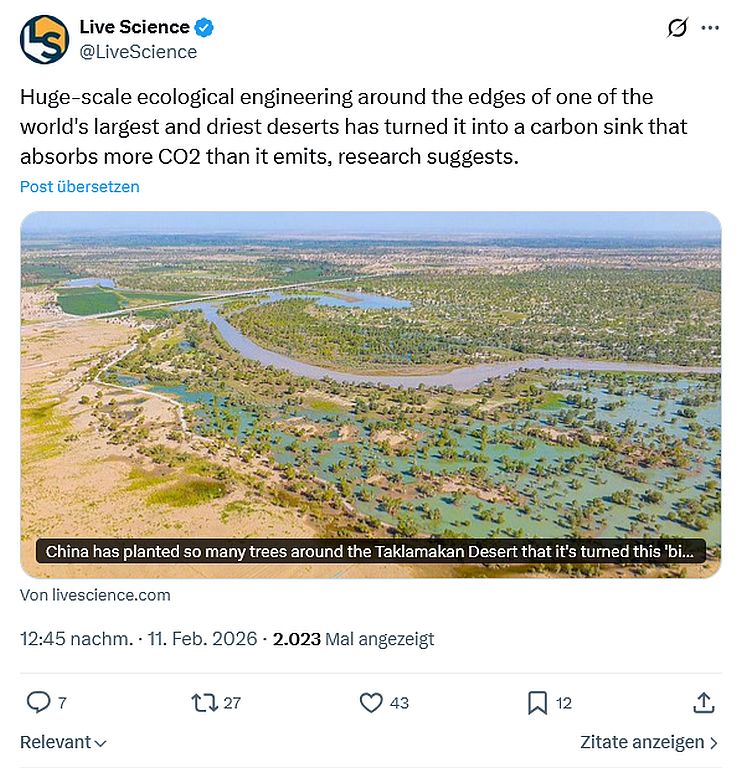Click the Live Science profile avatar
Screen dimensions: 742x768
coord(44,40)
